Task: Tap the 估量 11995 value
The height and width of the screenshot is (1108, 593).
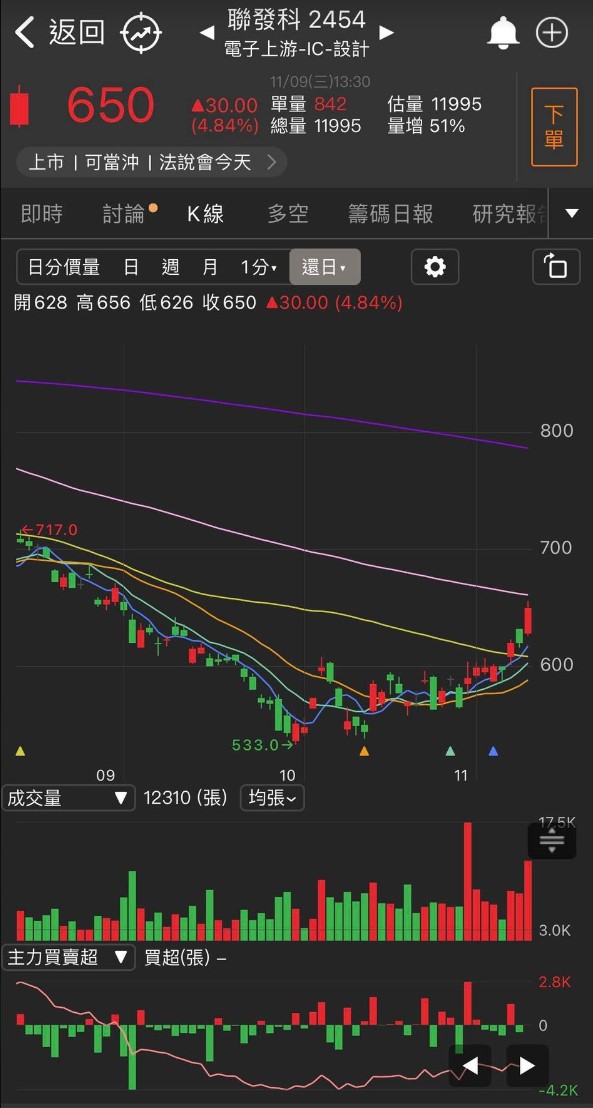Action: [435, 105]
